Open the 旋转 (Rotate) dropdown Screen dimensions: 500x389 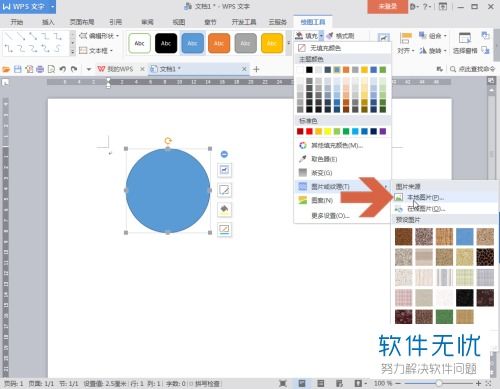(x=432, y=51)
